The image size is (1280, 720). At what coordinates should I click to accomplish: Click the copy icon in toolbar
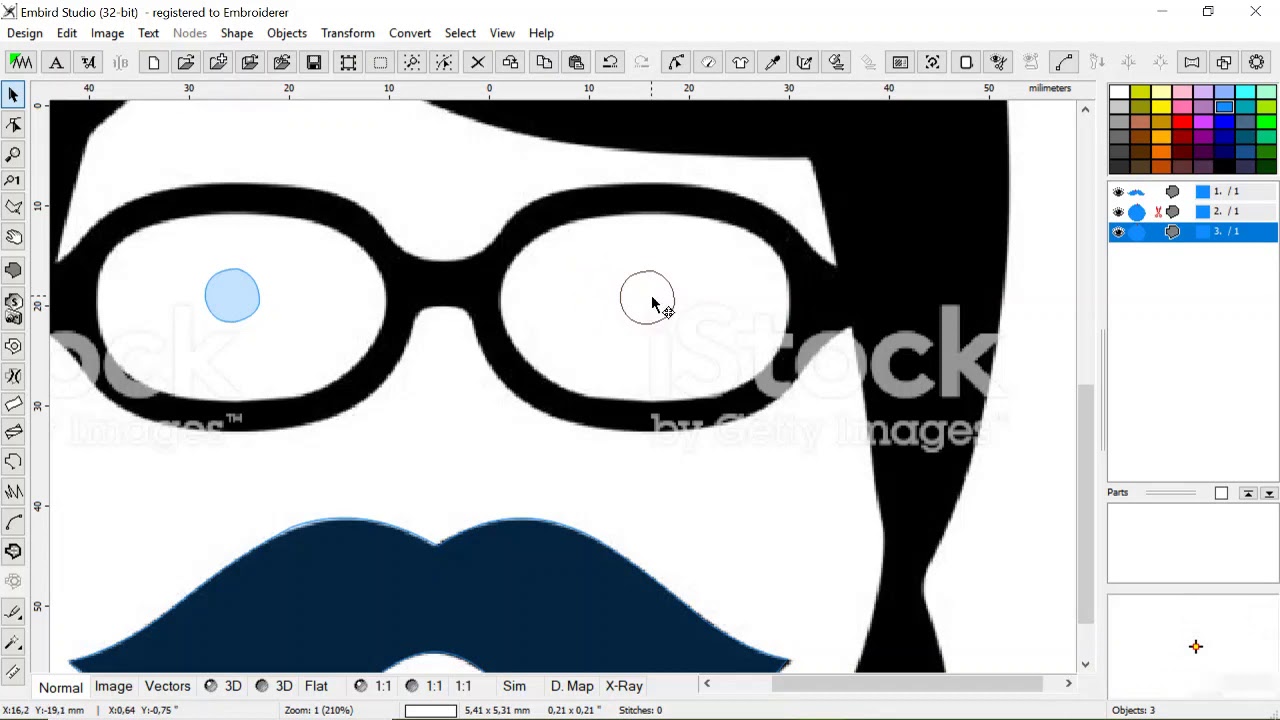click(x=544, y=62)
